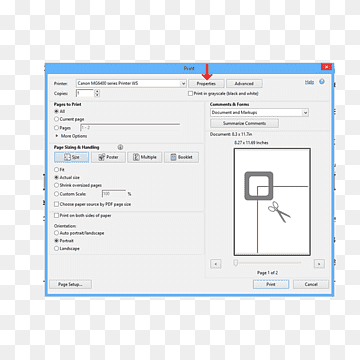
Task: Choose the Multiple pages button
Action: pos(145,157)
